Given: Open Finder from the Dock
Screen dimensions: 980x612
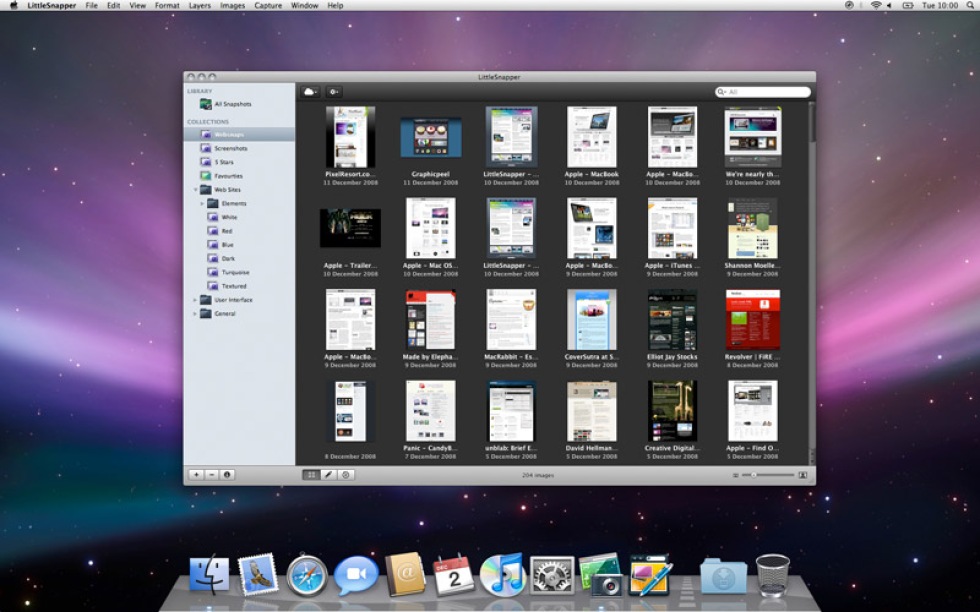Looking at the screenshot, I should click(209, 574).
